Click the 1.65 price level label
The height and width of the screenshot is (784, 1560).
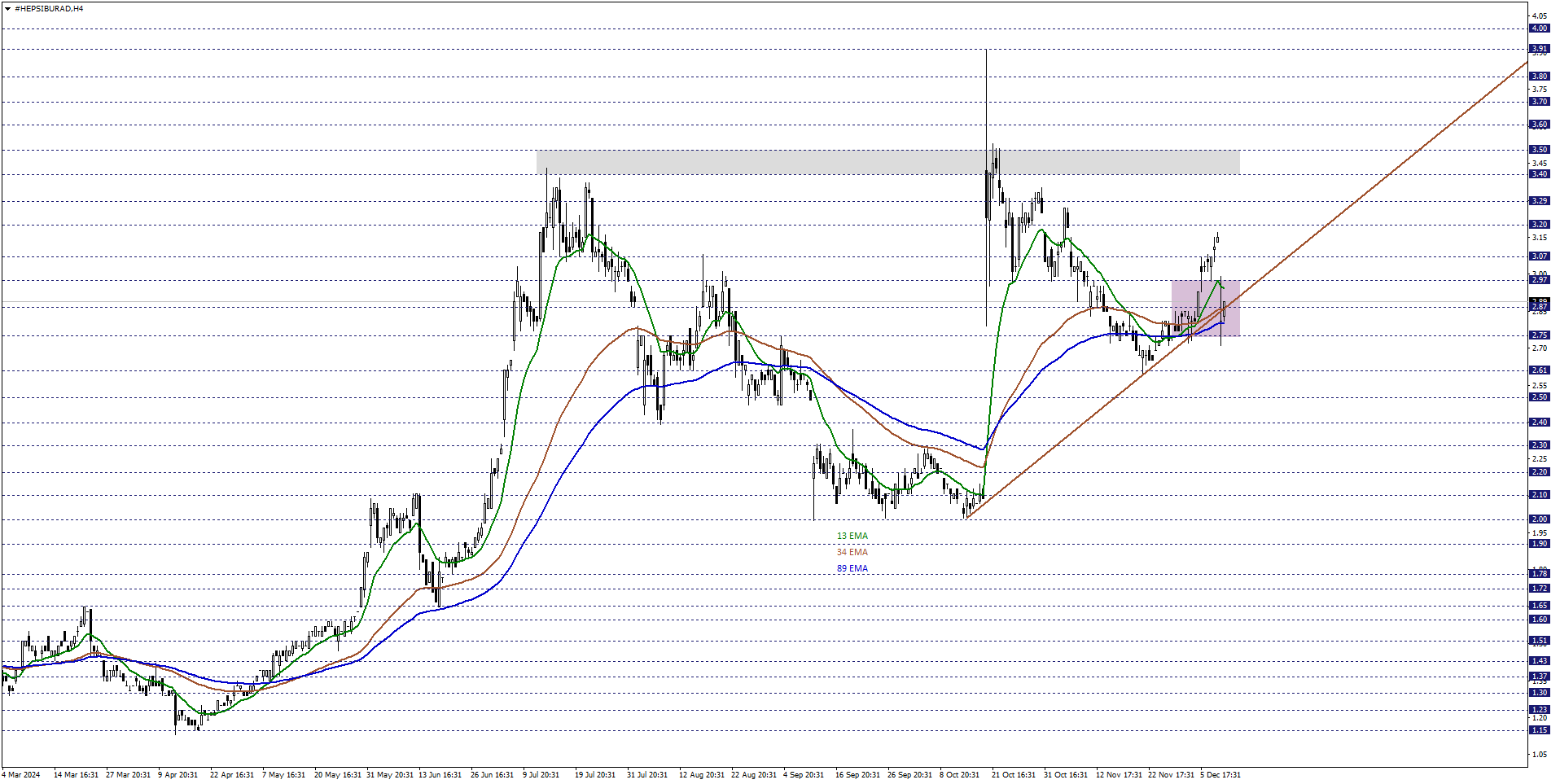[1539, 606]
